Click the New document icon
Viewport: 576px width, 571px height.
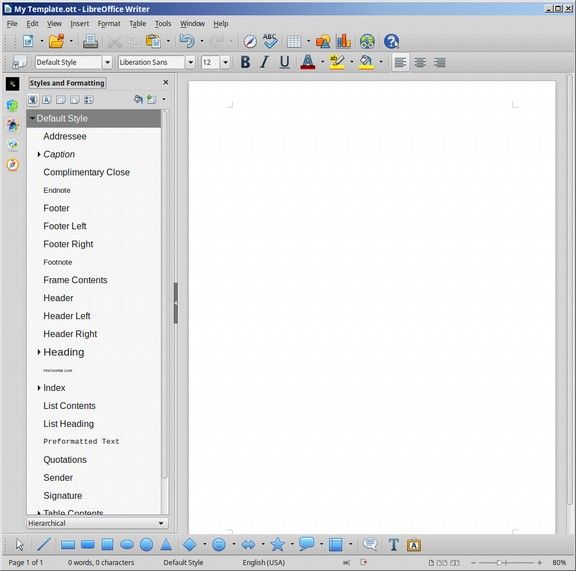coord(29,41)
